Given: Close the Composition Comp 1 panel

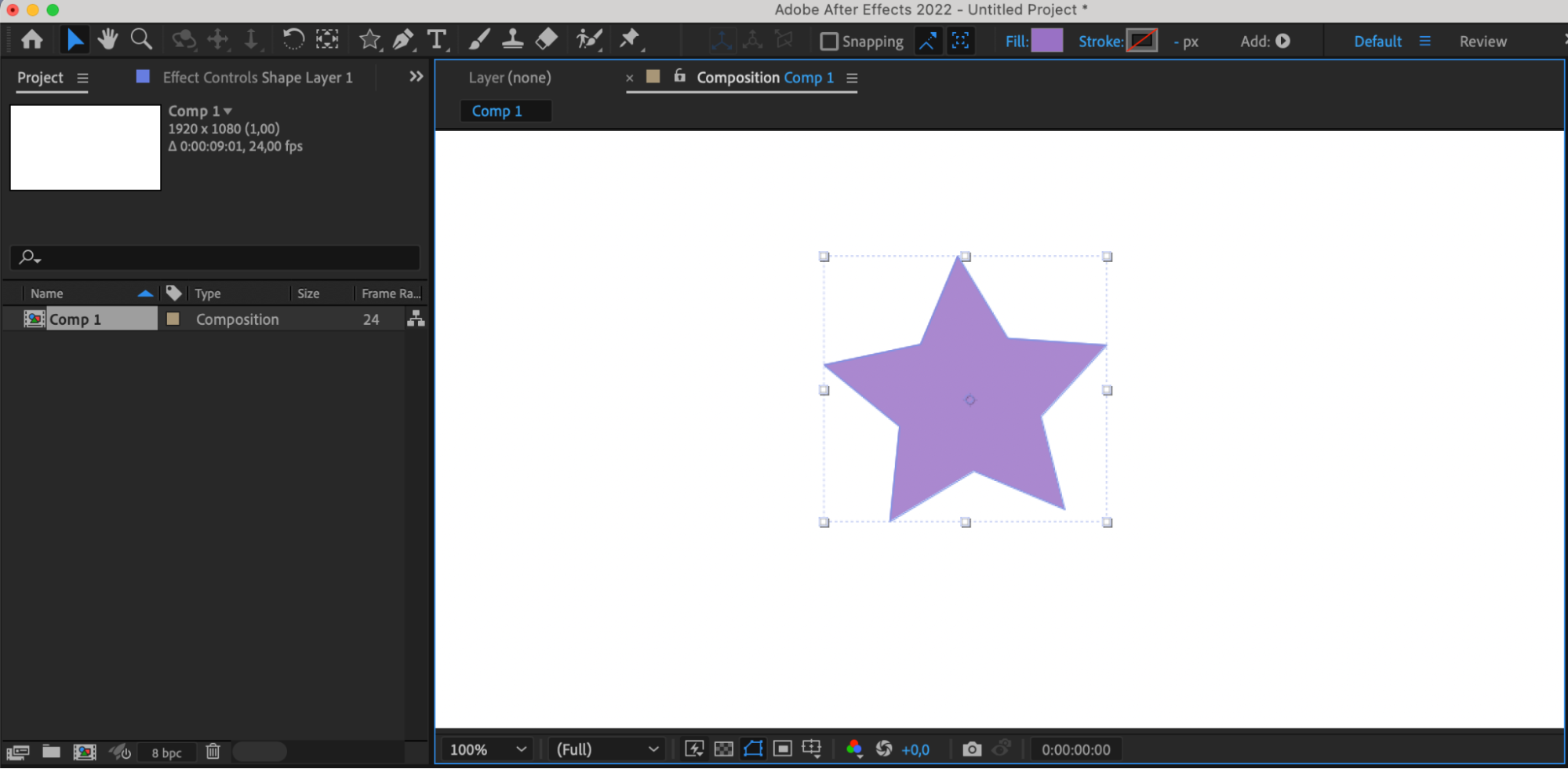Looking at the screenshot, I should tap(629, 78).
